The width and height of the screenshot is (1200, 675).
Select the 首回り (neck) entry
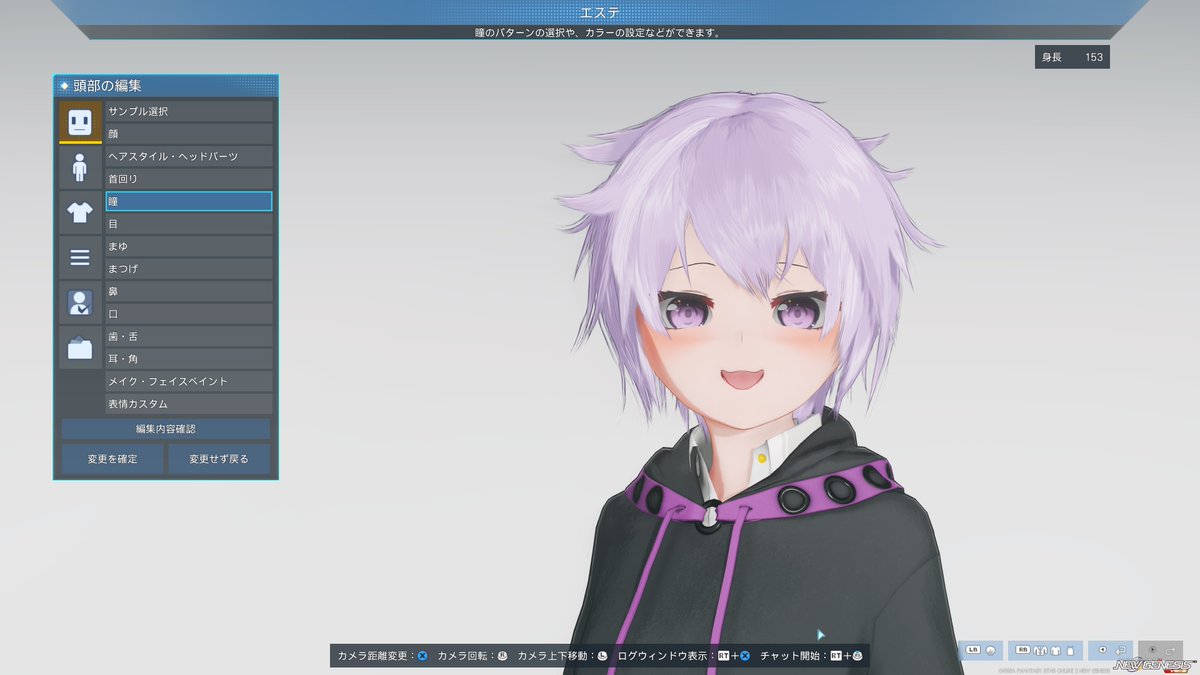point(189,179)
